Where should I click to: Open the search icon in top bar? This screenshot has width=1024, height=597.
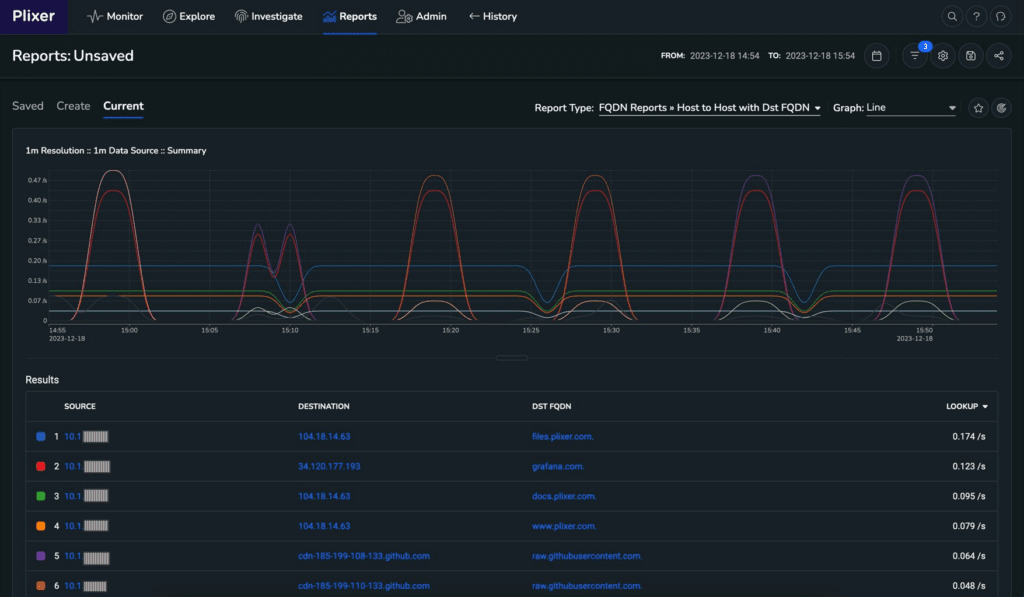point(951,16)
